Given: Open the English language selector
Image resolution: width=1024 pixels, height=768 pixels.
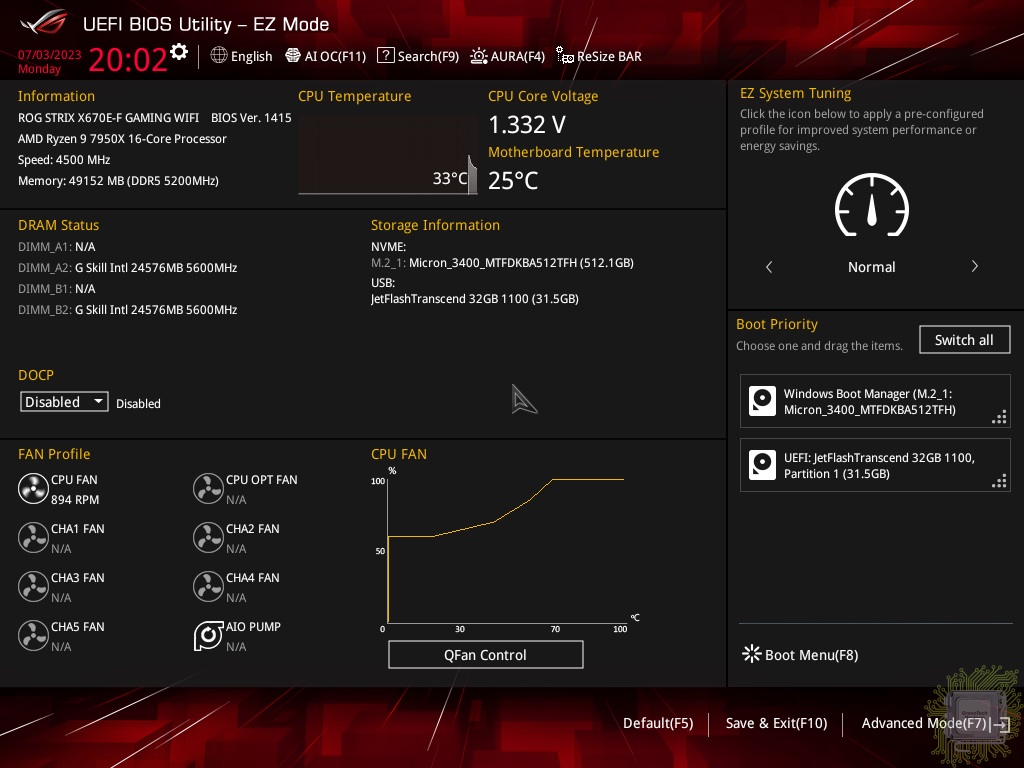Looking at the screenshot, I should (x=241, y=56).
